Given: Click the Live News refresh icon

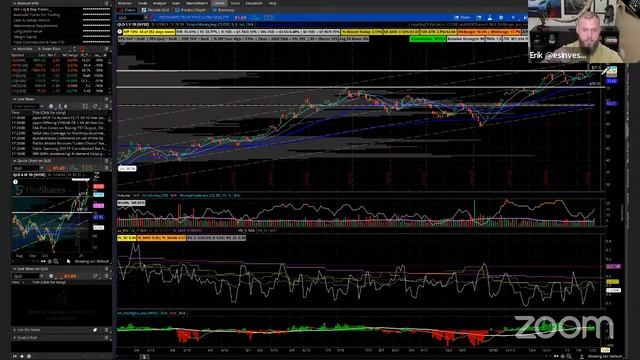Looking at the screenshot, I should pyautogui.click(x=95, y=106).
